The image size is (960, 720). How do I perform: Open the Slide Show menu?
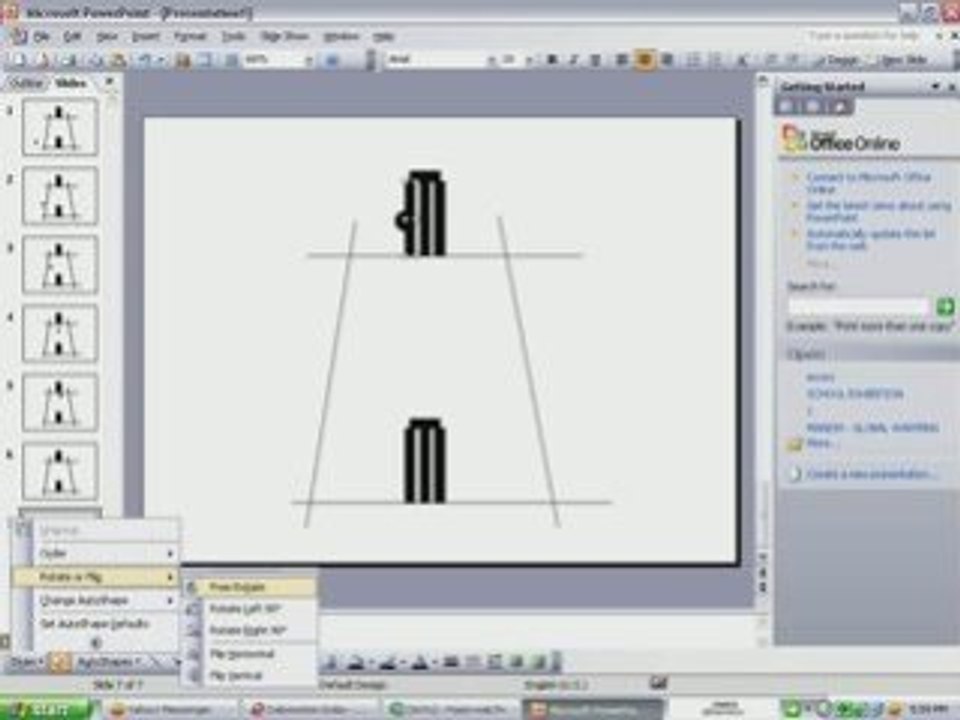(284, 37)
